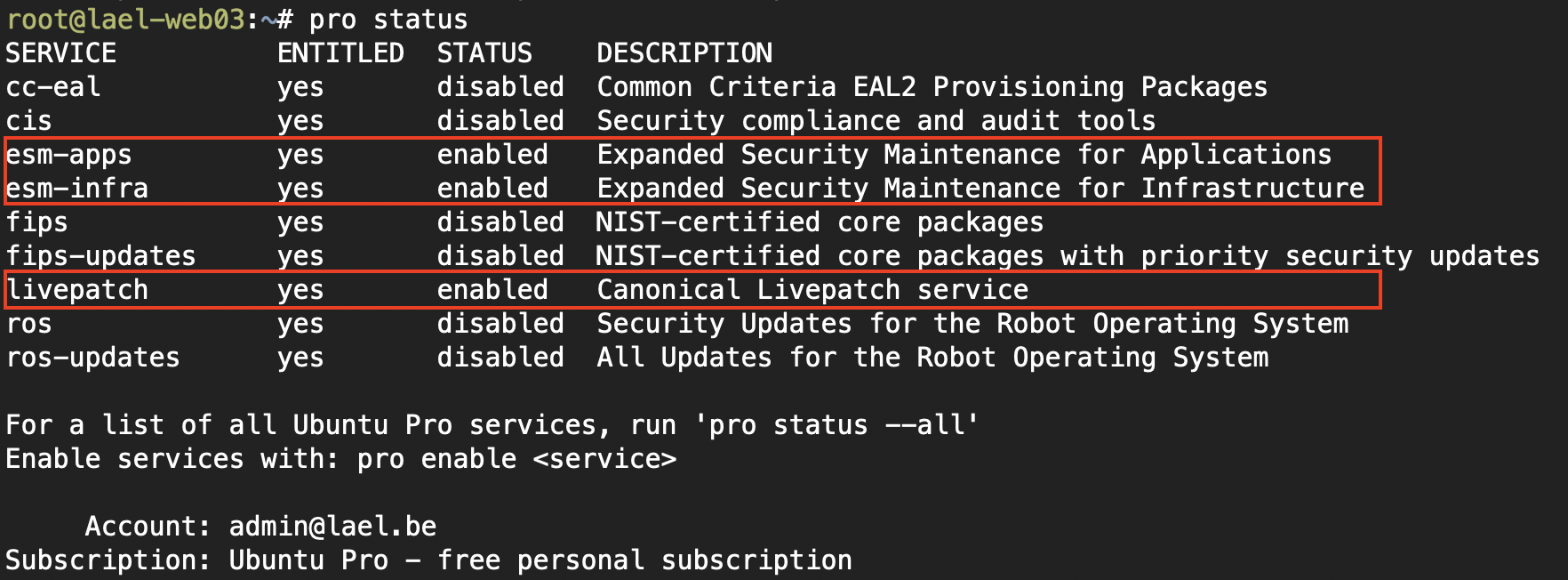Viewport: 1568px width, 580px height.
Task: Click the fips service name
Action: pos(36,222)
